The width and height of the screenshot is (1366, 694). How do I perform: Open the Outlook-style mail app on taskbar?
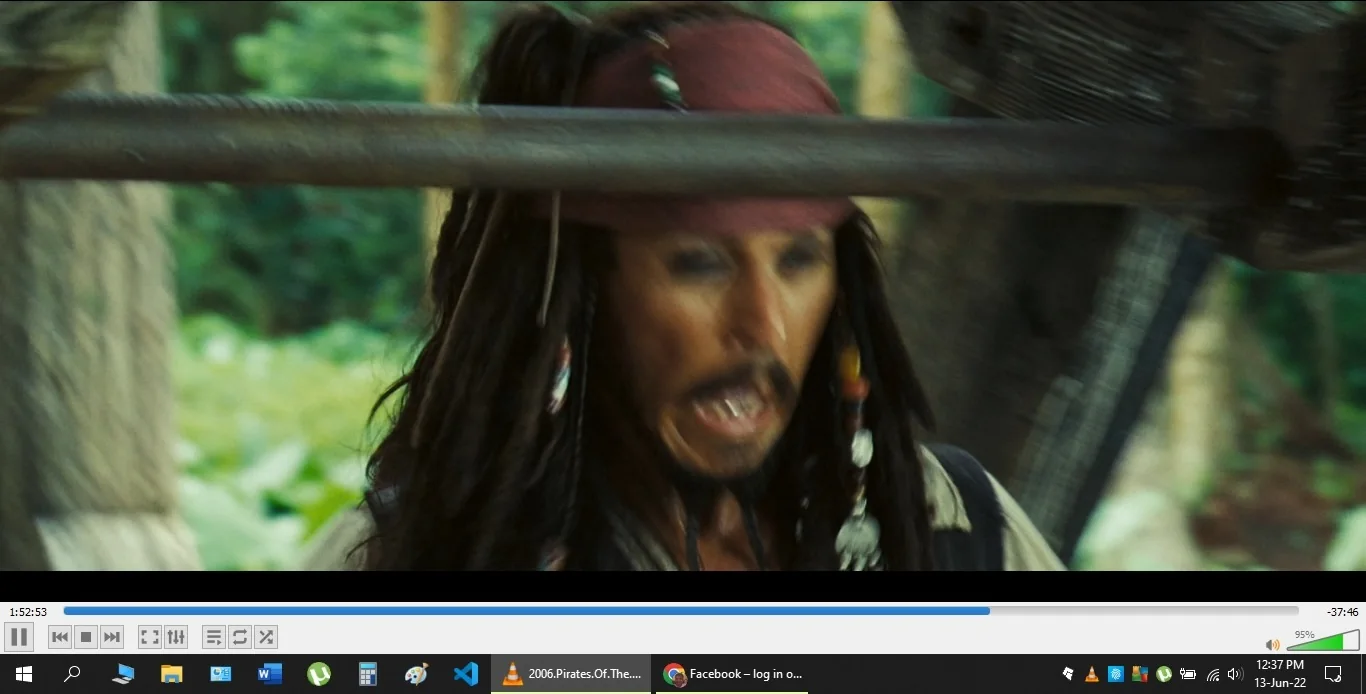pos(221,674)
